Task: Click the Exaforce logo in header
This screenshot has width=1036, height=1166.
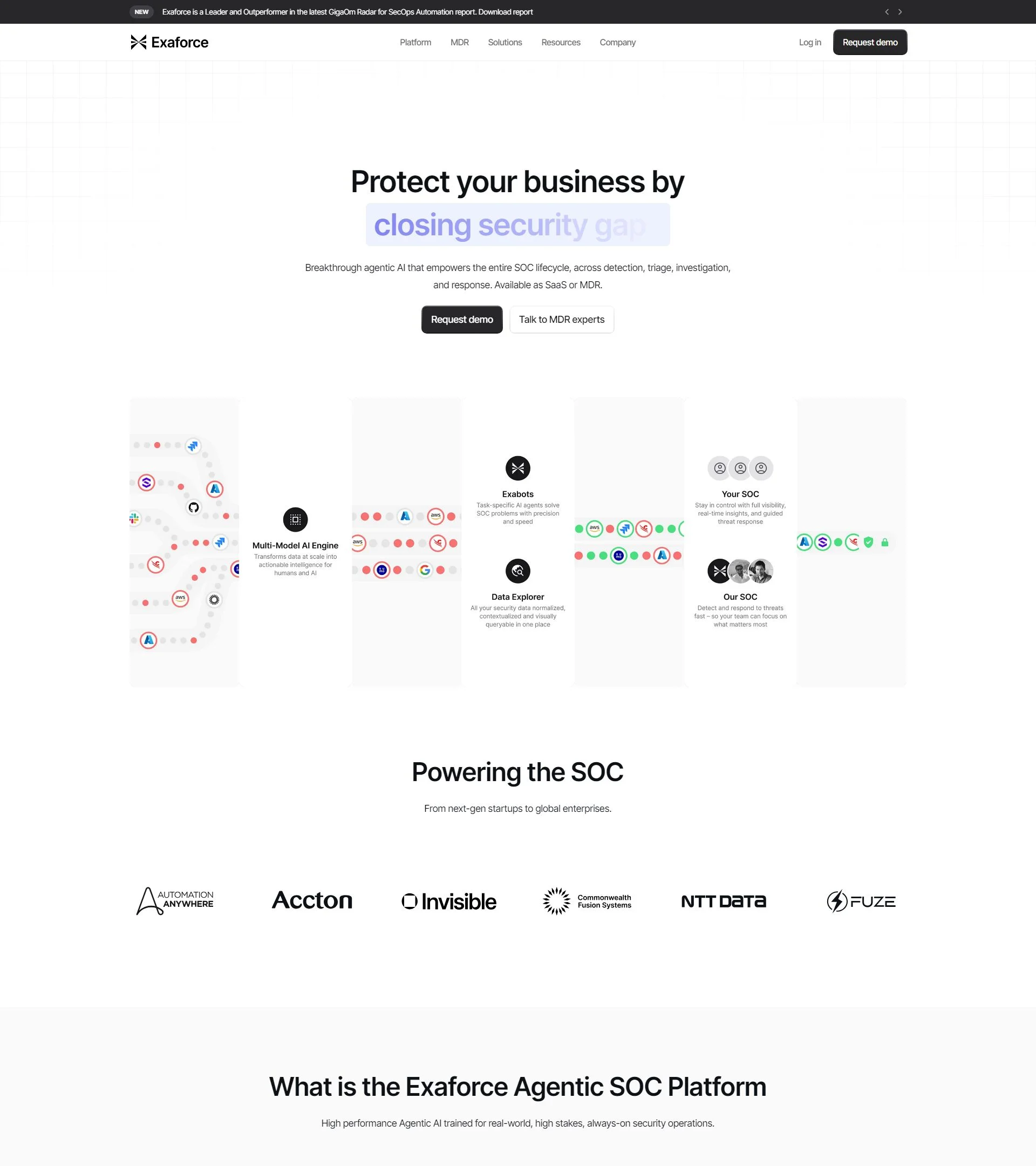Action: tap(169, 42)
